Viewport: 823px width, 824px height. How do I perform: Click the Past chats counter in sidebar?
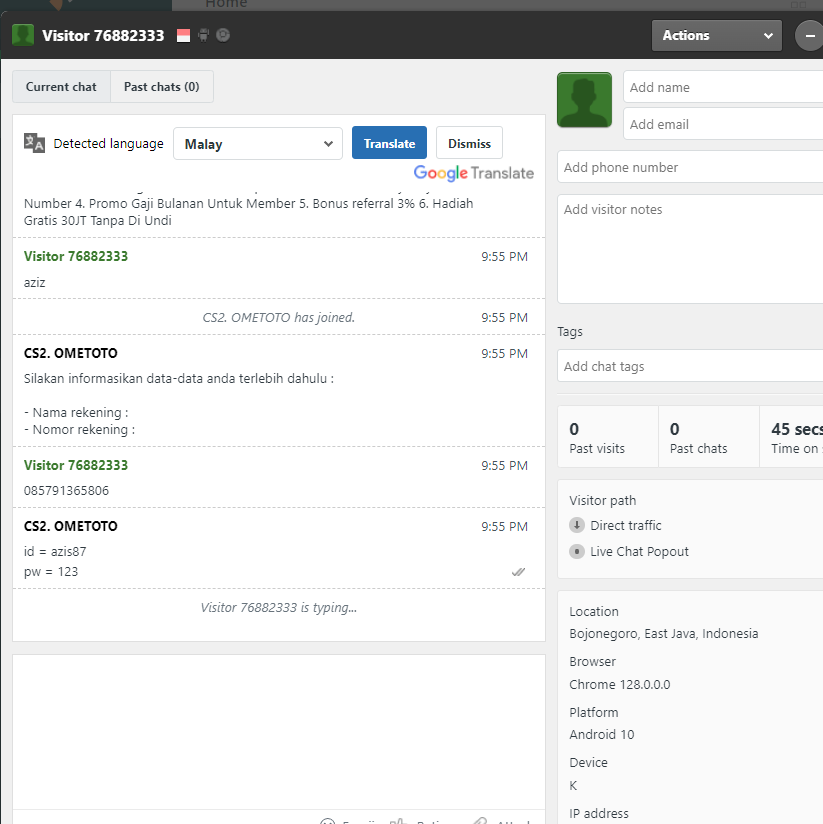coord(708,437)
